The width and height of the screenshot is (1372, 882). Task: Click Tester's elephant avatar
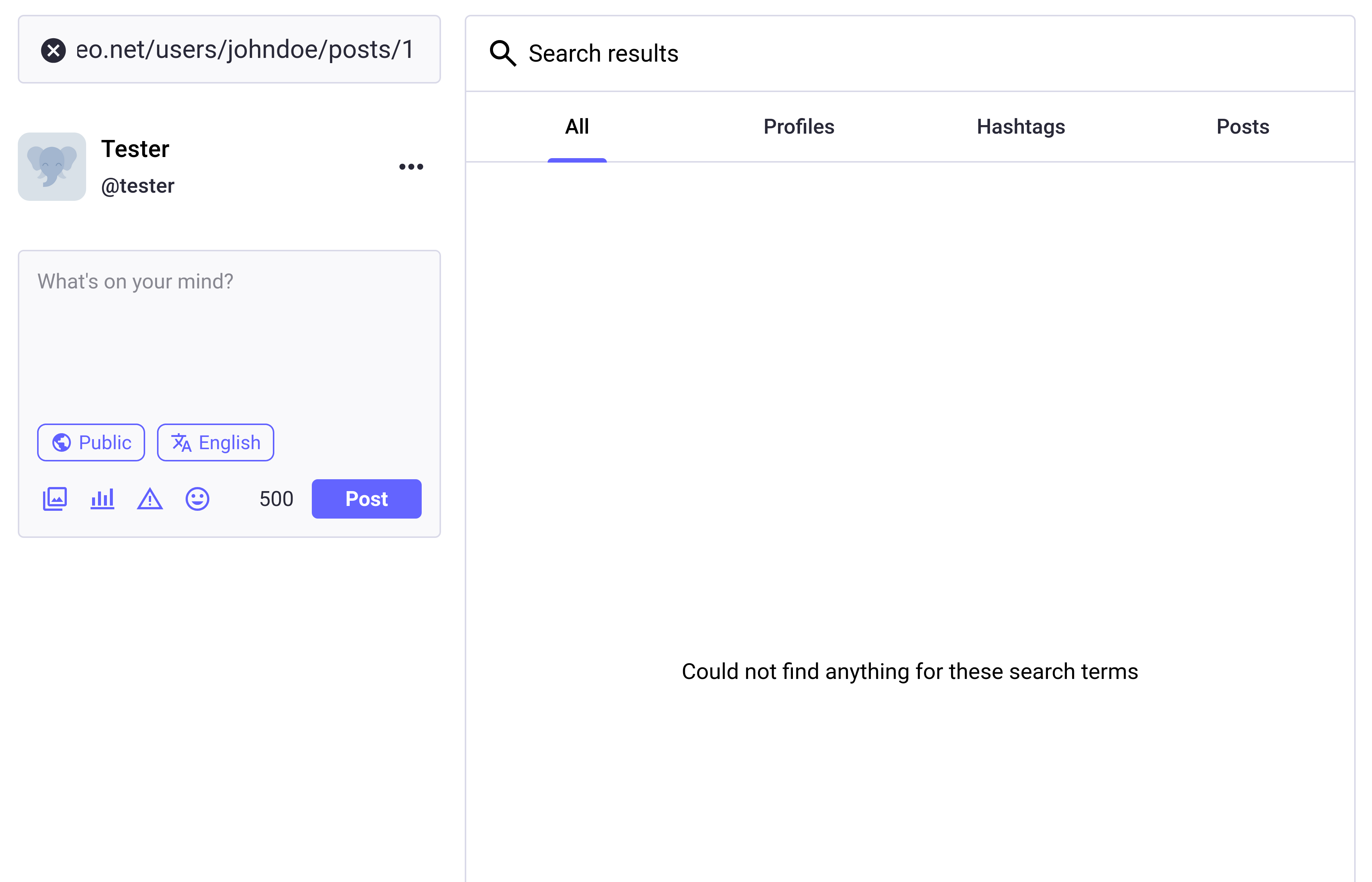pos(52,167)
